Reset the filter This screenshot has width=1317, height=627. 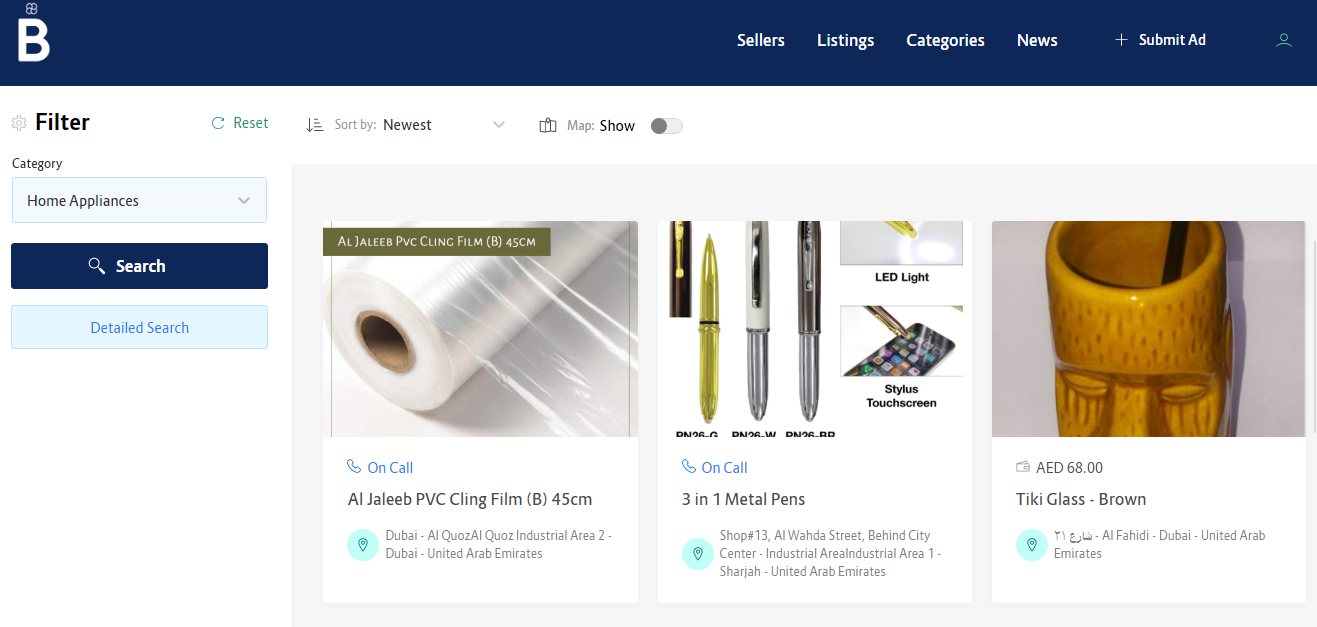pyautogui.click(x=240, y=123)
